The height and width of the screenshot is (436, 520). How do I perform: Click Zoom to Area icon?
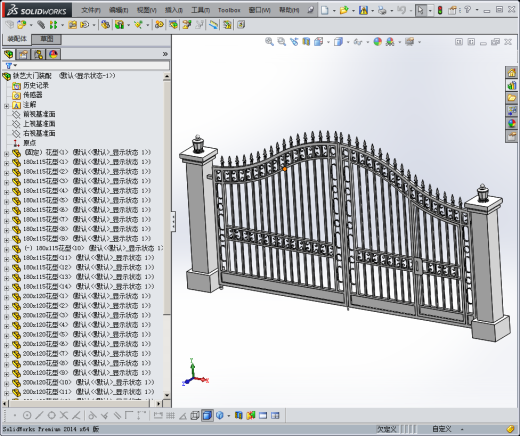click(282, 42)
